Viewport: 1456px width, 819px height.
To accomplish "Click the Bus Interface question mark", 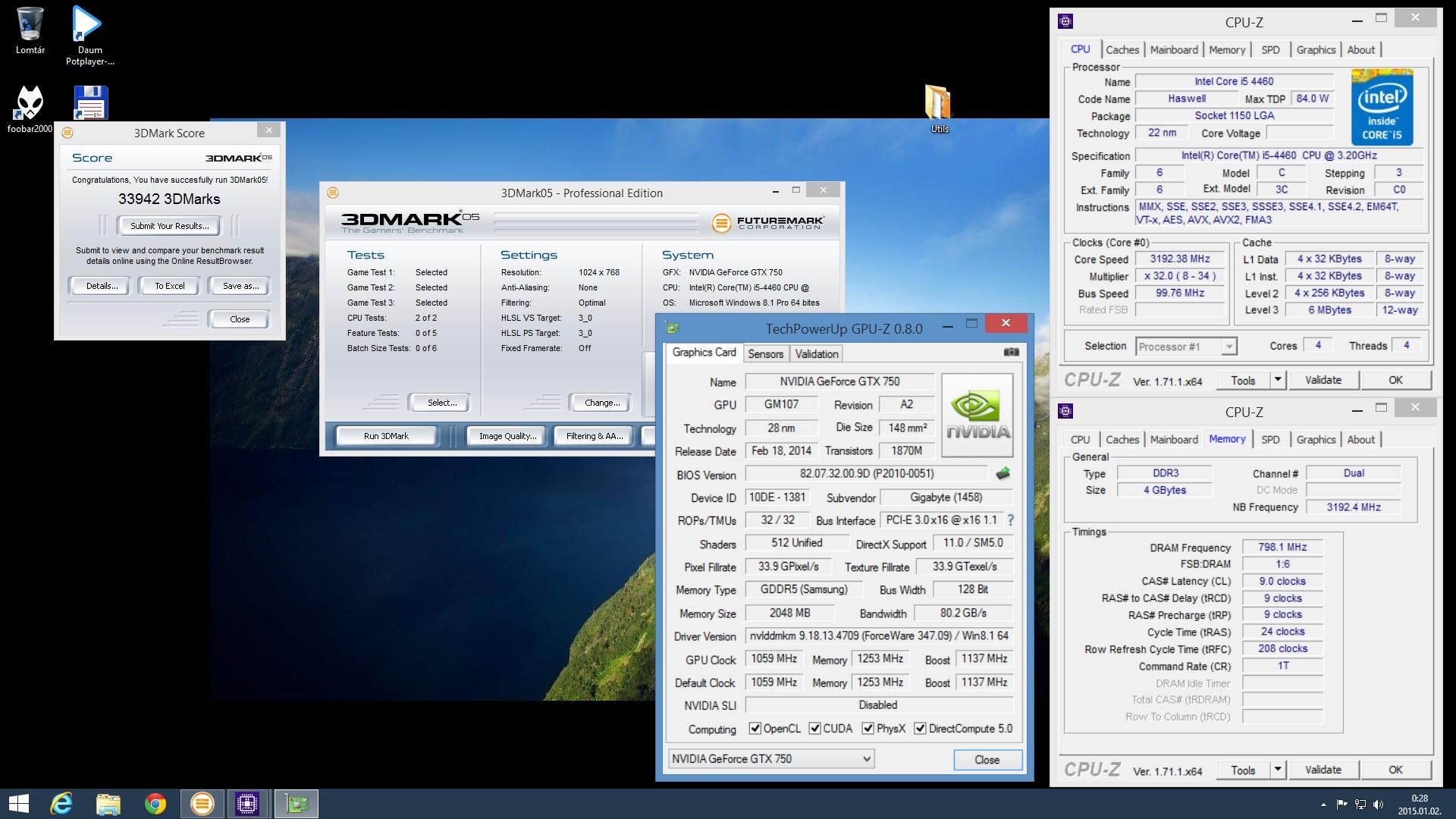I will click(1010, 520).
